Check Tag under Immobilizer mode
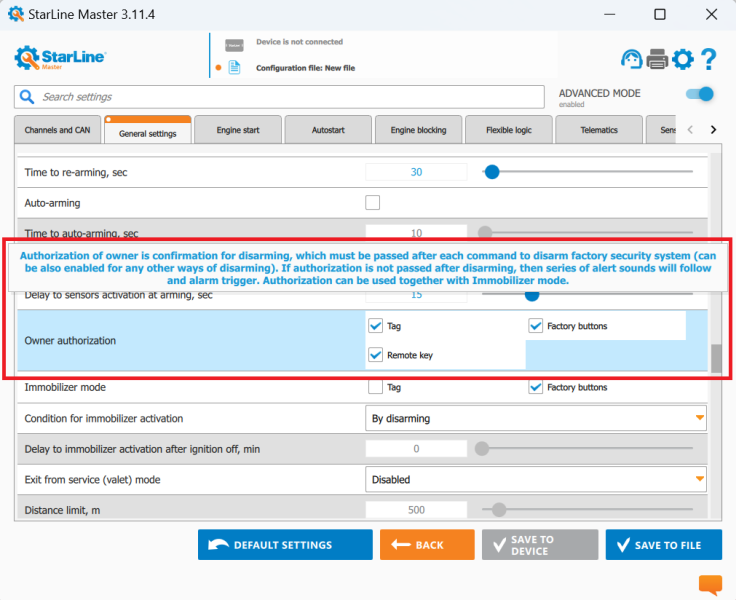 [x=375, y=387]
